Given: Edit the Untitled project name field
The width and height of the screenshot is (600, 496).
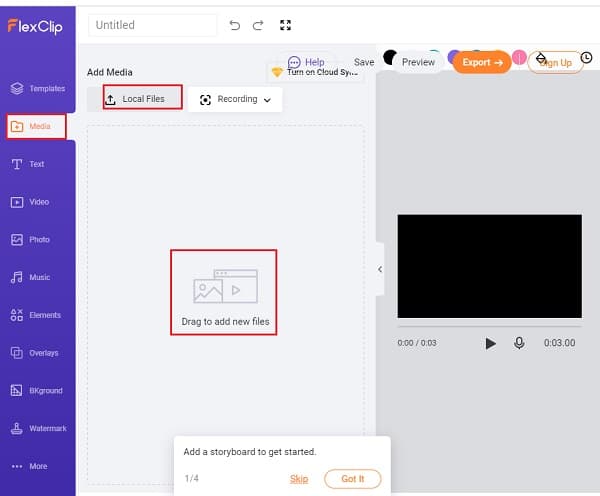Looking at the screenshot, I should [152, 25].
